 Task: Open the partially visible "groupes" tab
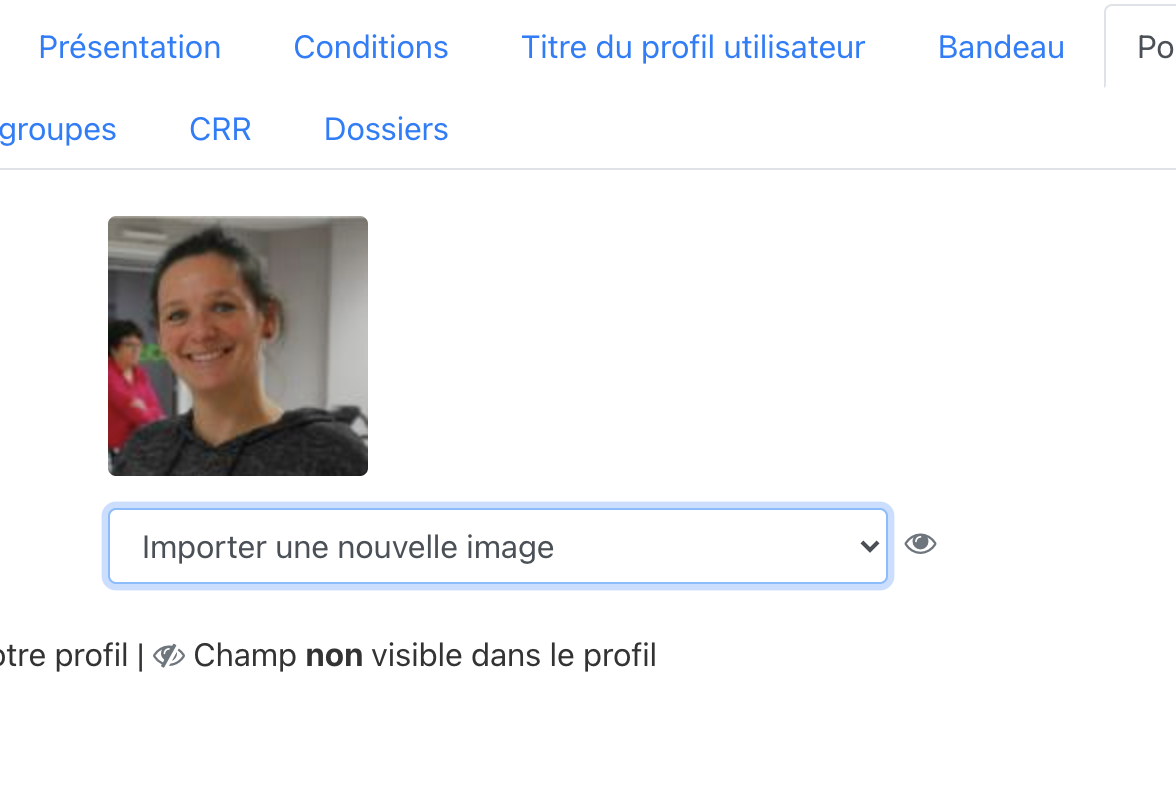coord(58,130)
